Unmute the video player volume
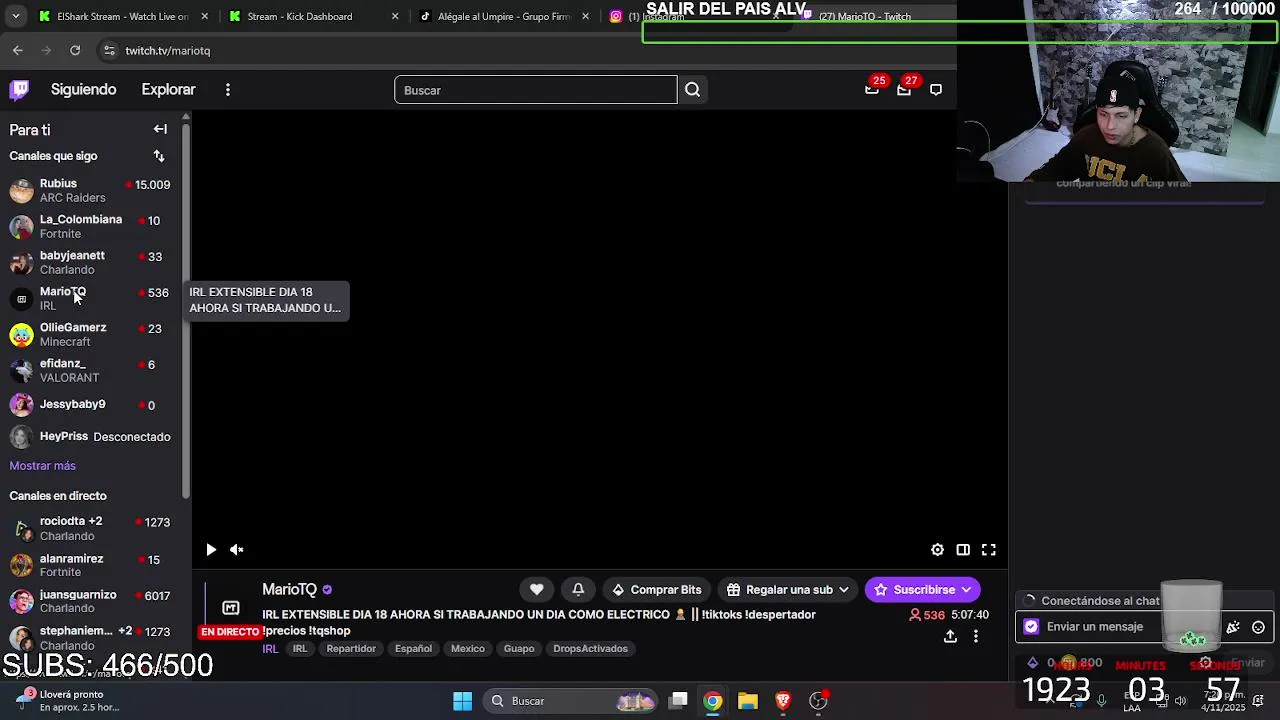 point(237,550)
